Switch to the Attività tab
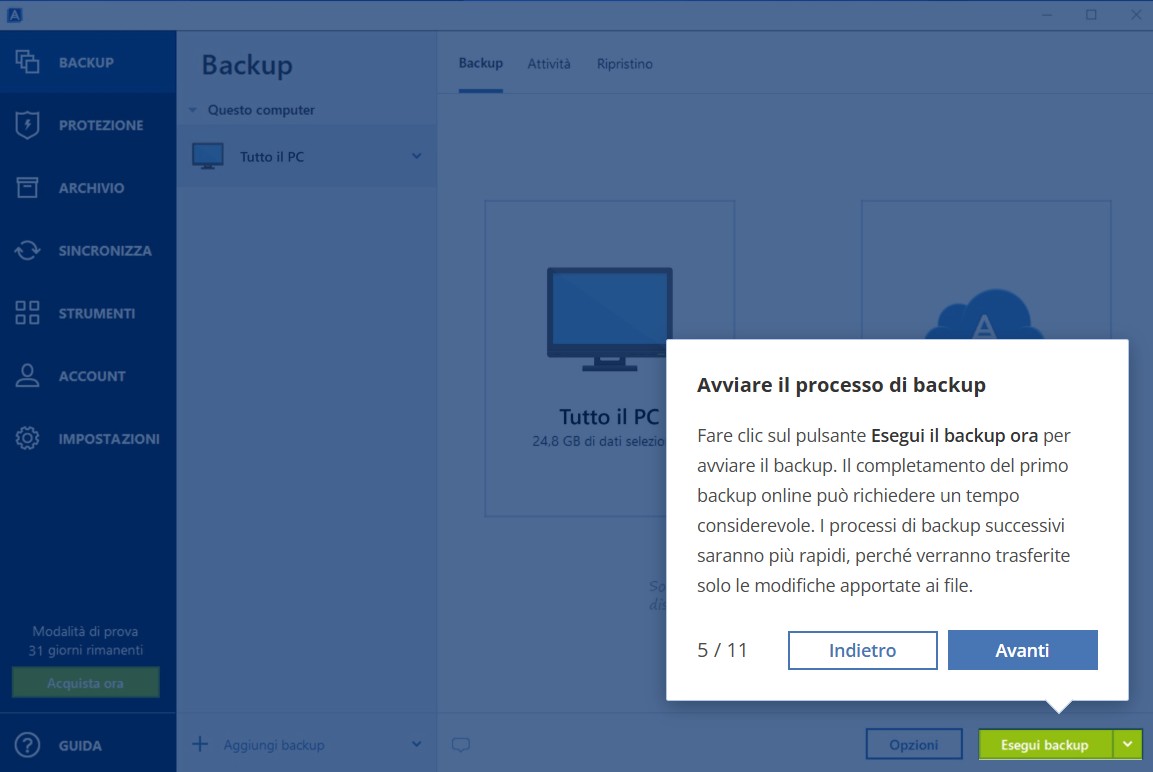The height and width of the screenshot is (772, 1153). (x=549, y=64)
